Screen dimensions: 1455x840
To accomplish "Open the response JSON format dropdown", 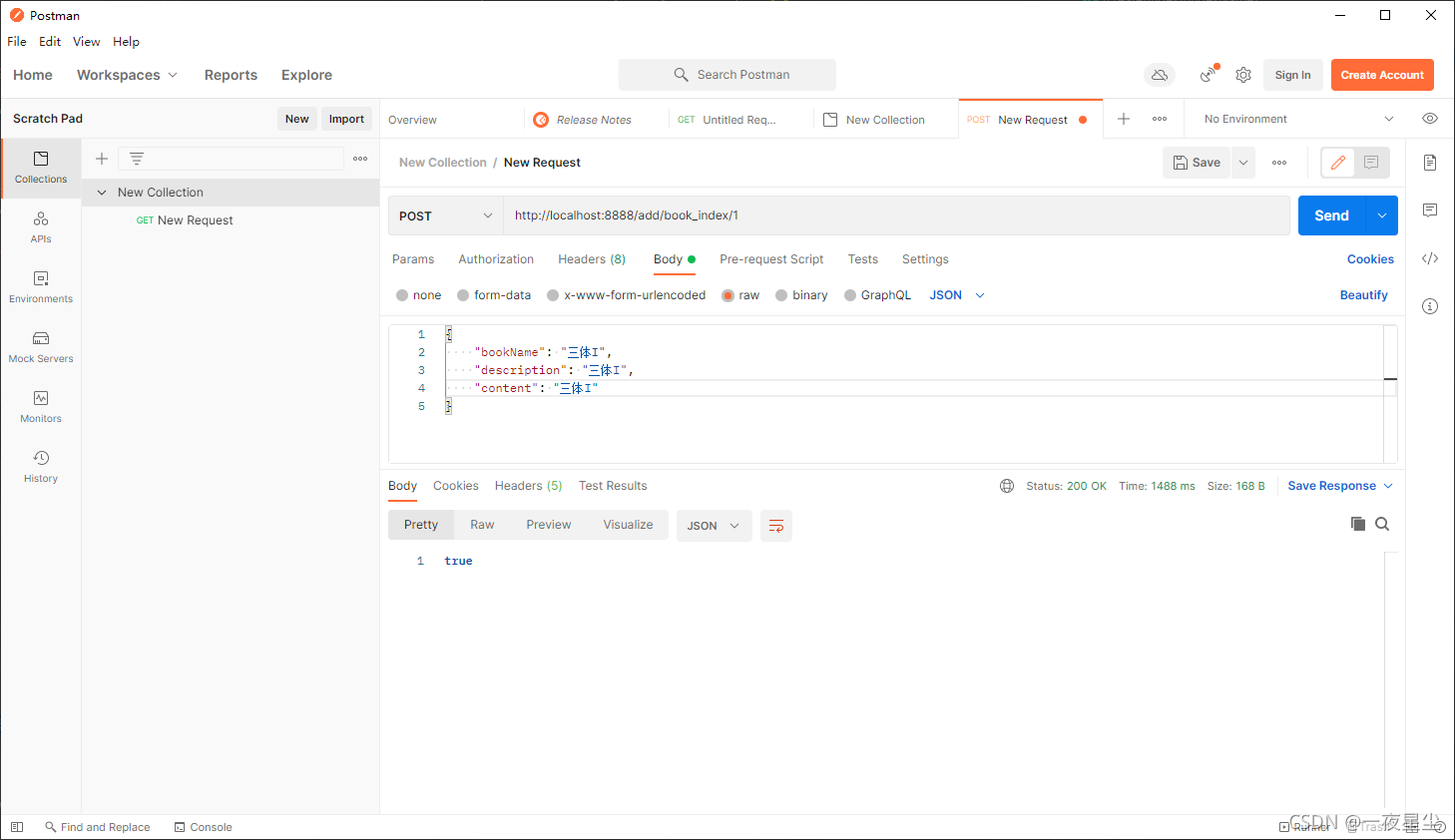I will [713, 526].
